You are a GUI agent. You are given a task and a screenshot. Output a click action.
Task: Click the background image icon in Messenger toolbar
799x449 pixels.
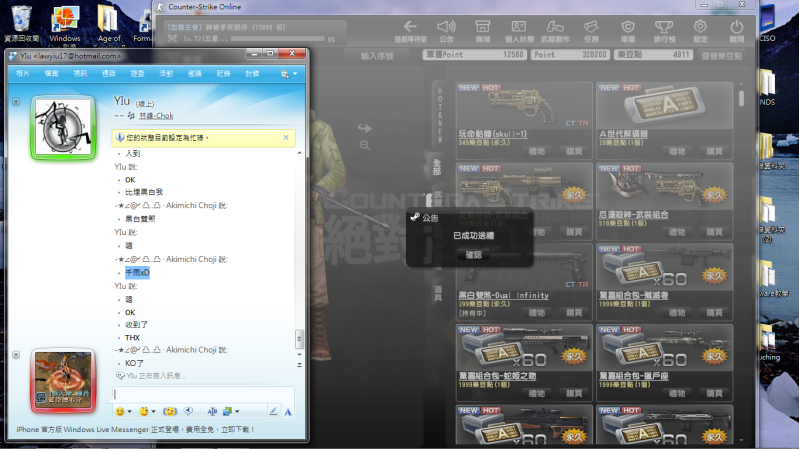point(227,411)
